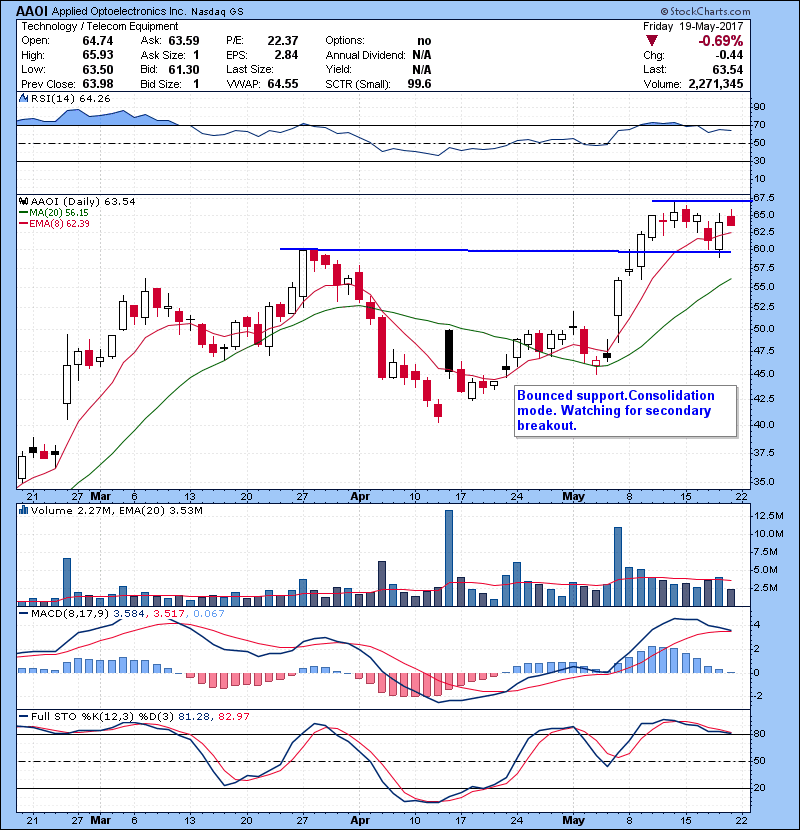
Task: Click the StockCharts.com copyright label
Action: click(705, 11)
